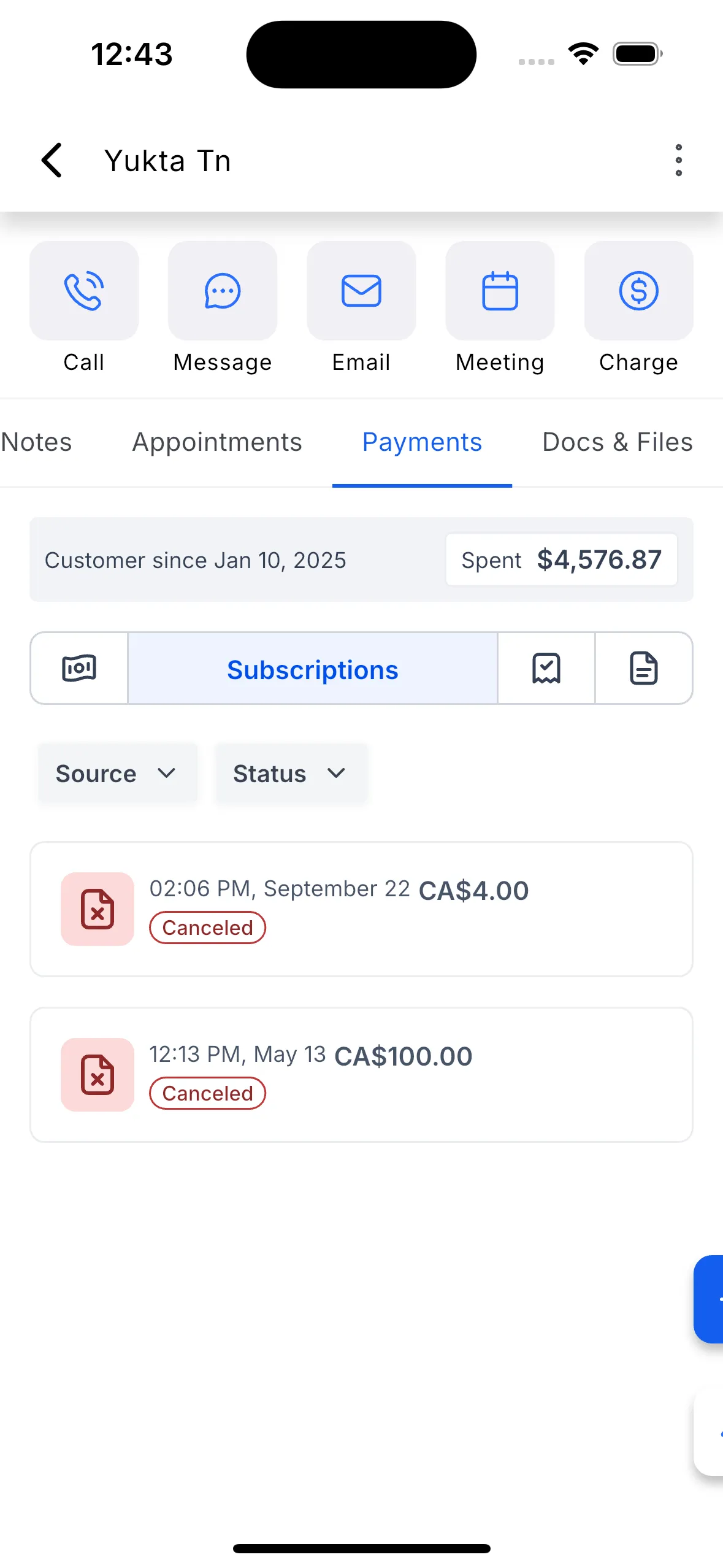Open the CA$100.00 canceled subscription entry
723x1568 pixels.
pyautogui.click(x=361, y=1072)
